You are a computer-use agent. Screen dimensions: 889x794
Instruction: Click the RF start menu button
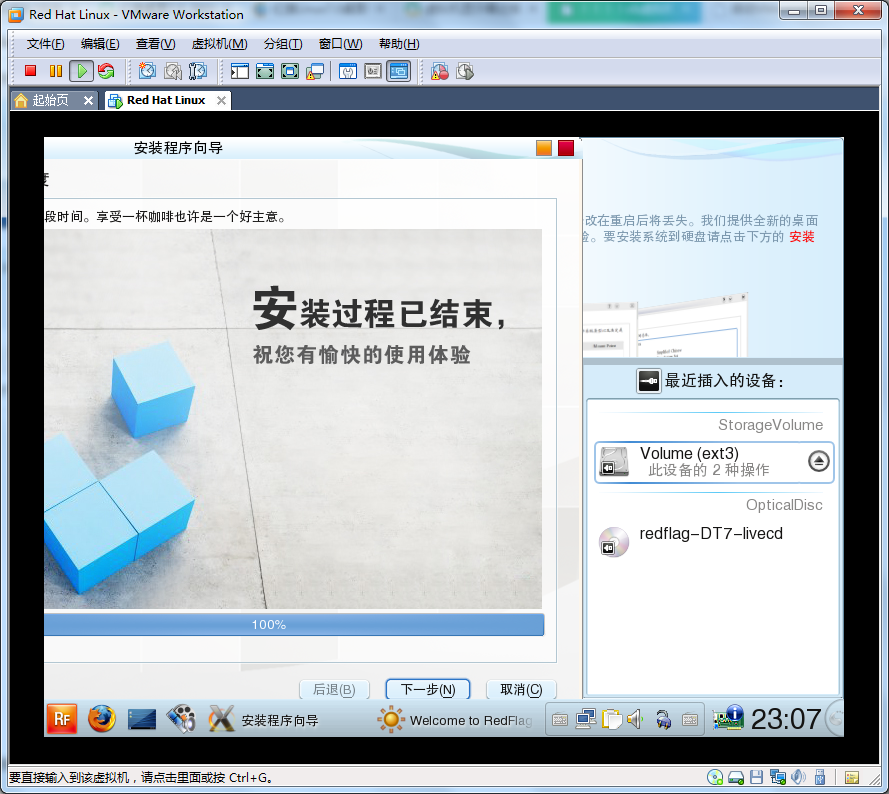[x=62, y=719]
